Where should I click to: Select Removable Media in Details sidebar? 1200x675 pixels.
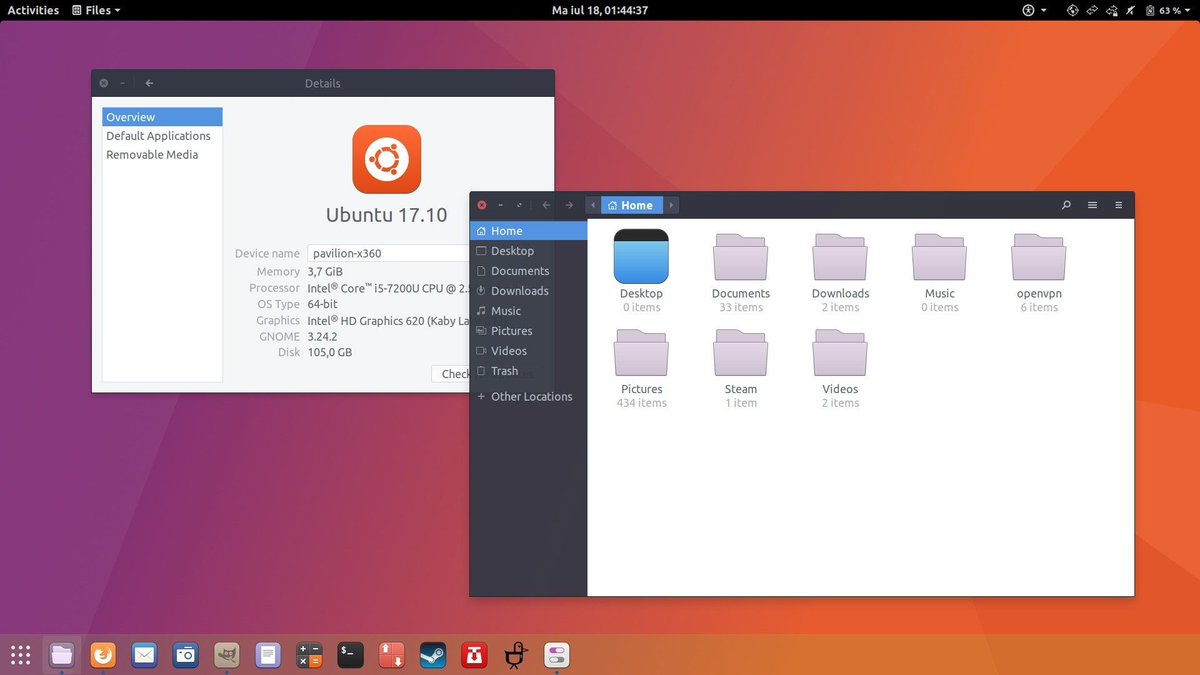click(162, 155)
